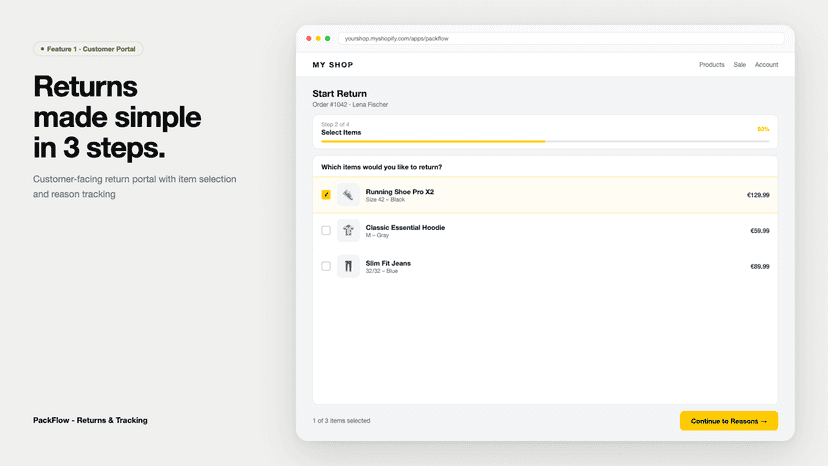The image size is (828, 466).
Task: Click the 50% progress percentage
Action: 763,129
